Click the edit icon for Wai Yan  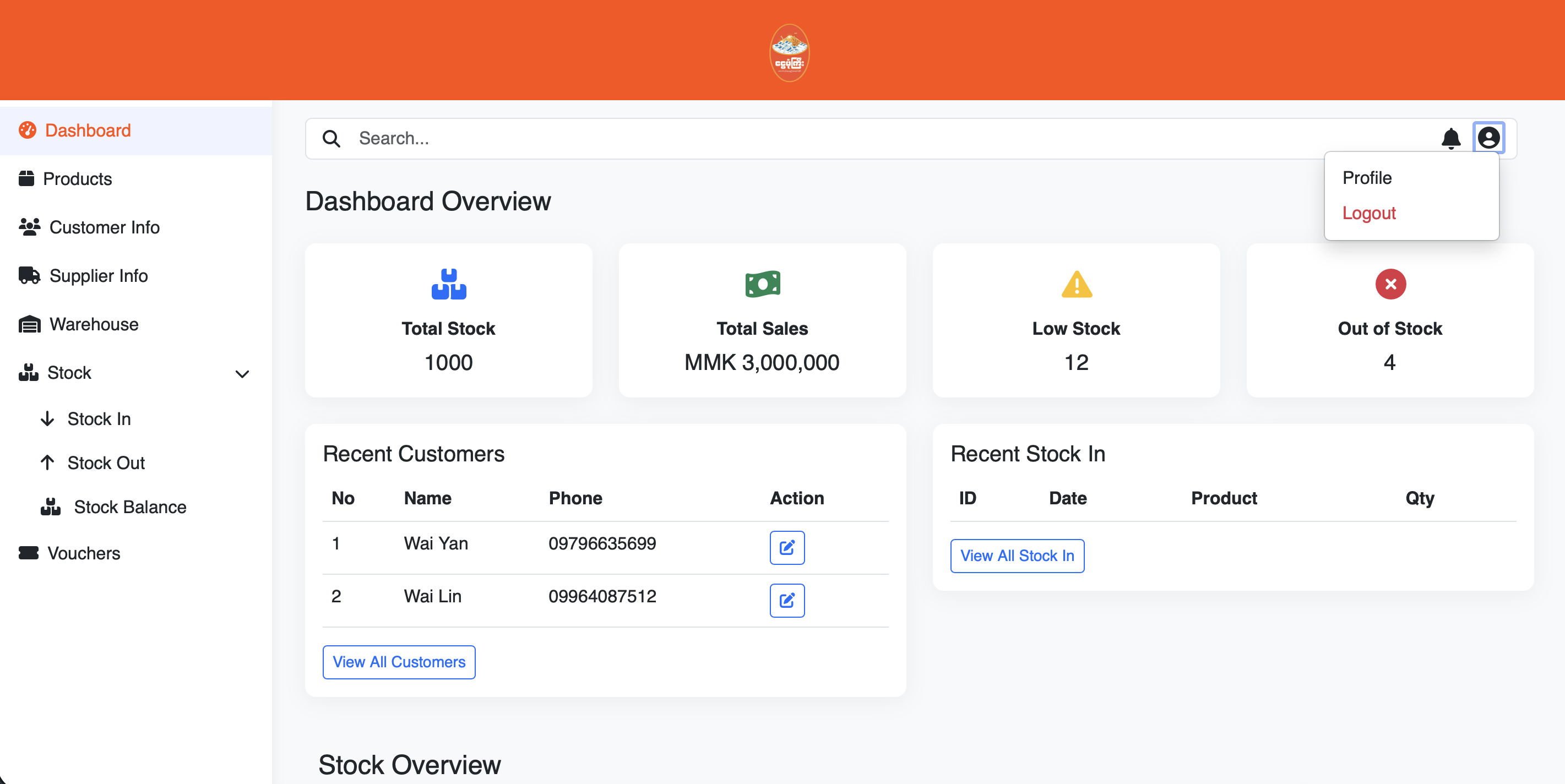pos(787,548)
